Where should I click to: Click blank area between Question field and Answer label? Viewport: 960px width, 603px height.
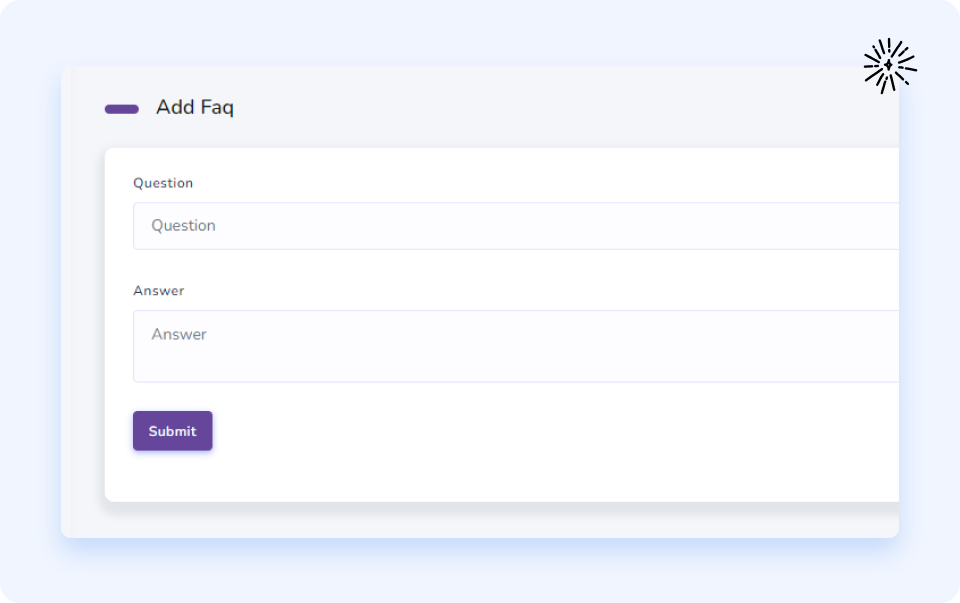pos(500,268)
